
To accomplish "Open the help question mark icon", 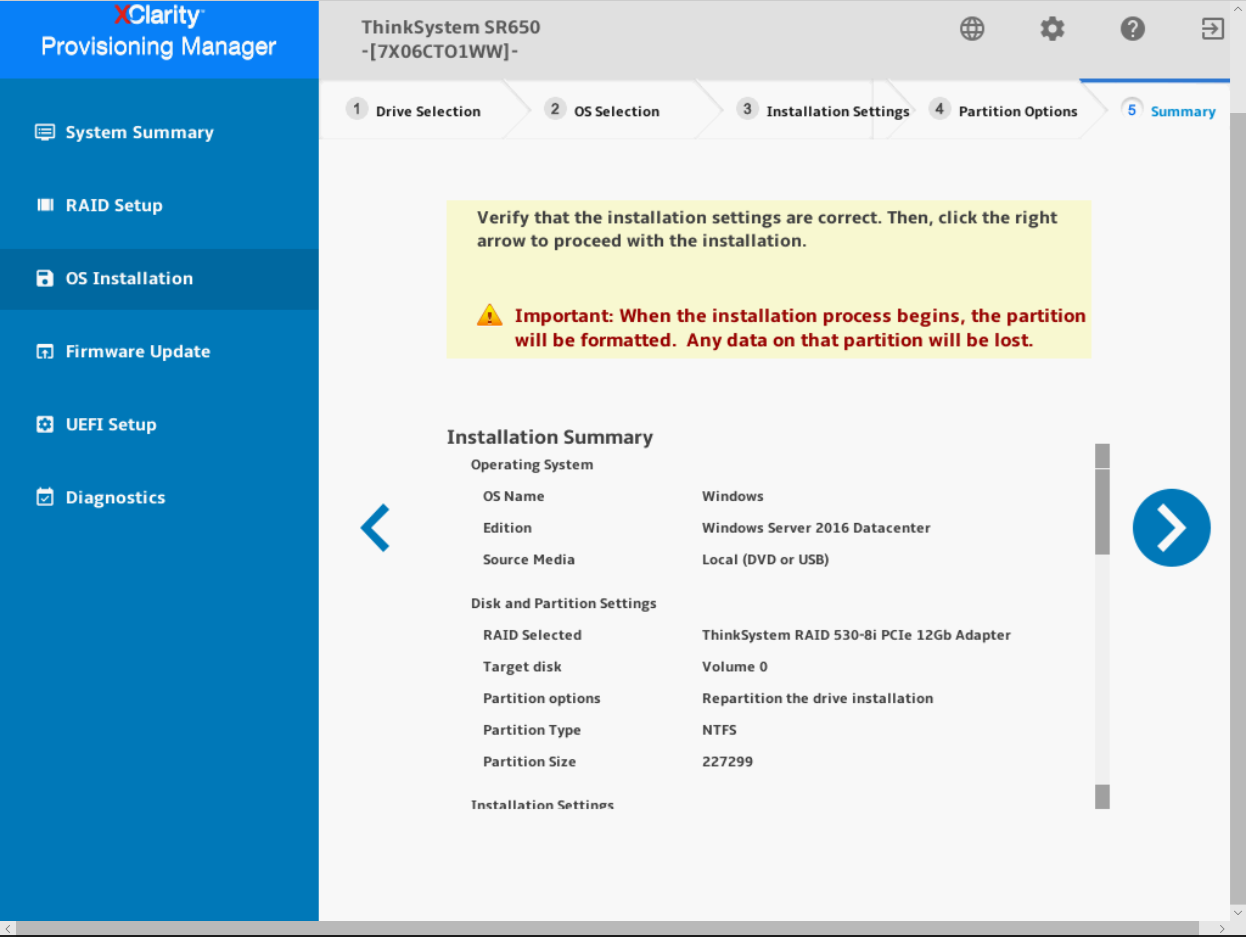I will 1132,29.
